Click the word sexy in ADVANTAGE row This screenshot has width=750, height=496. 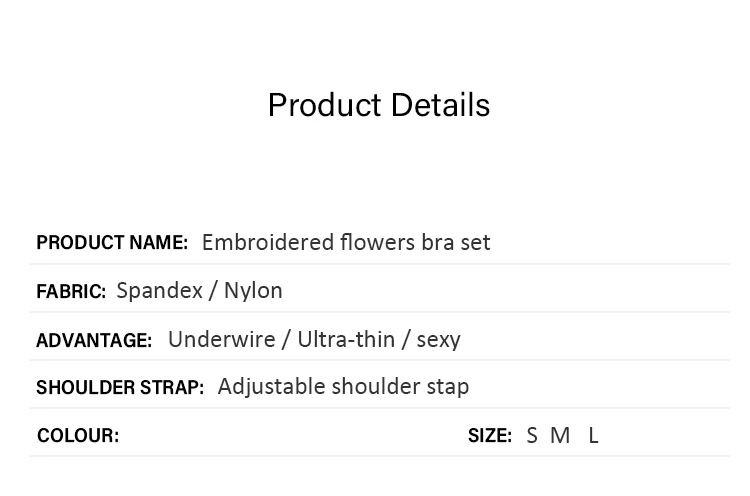tap(439, 341)
